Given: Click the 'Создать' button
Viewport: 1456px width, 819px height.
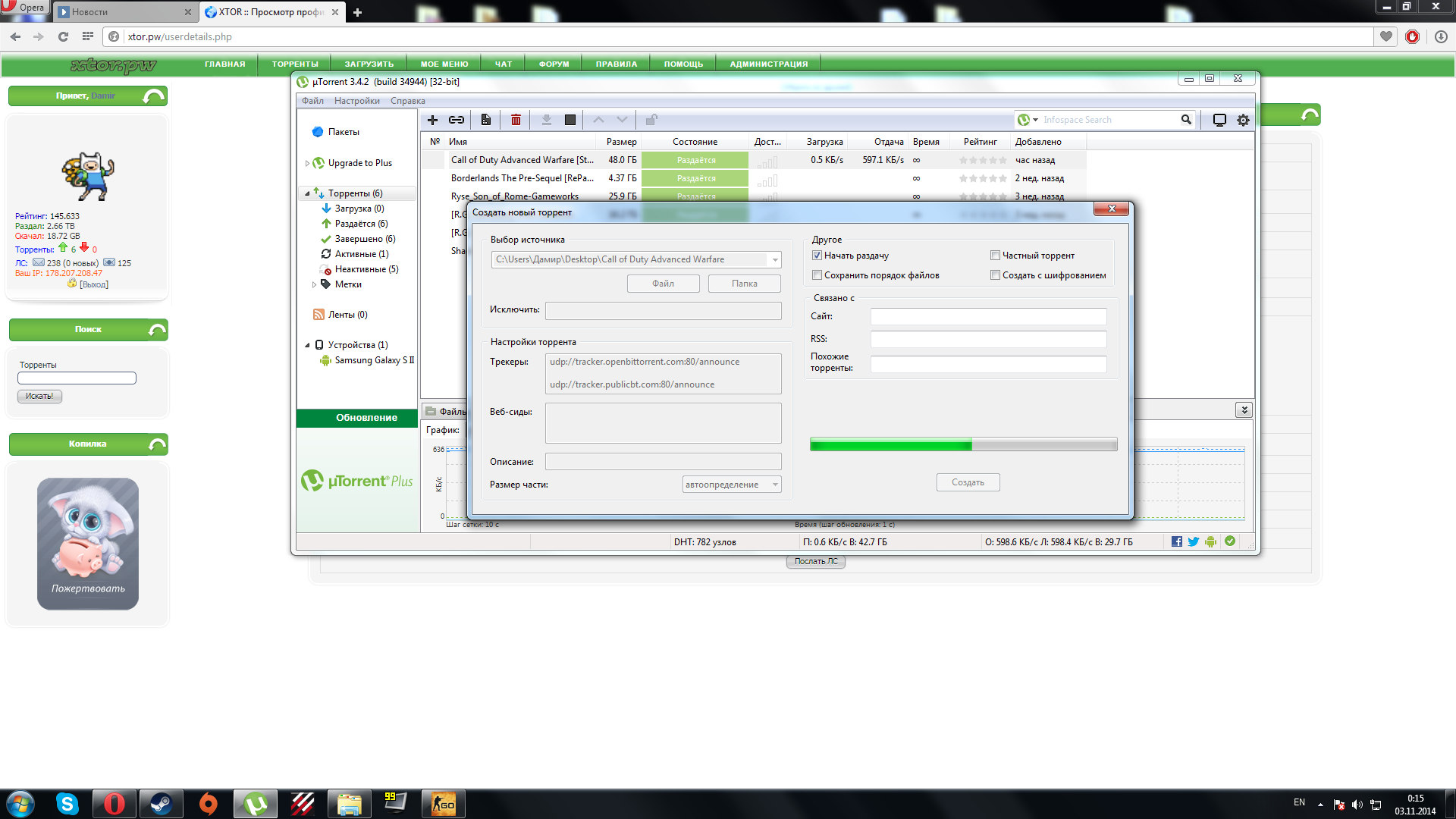Looking at the screenshot, I should 968,482.
